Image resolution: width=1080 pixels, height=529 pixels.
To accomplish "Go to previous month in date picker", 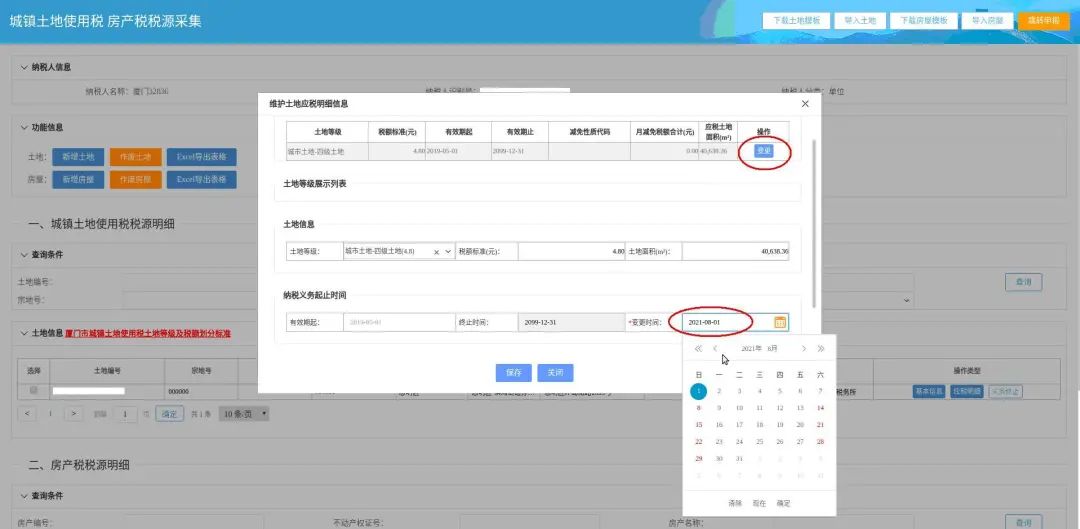I will coord(715,349).
